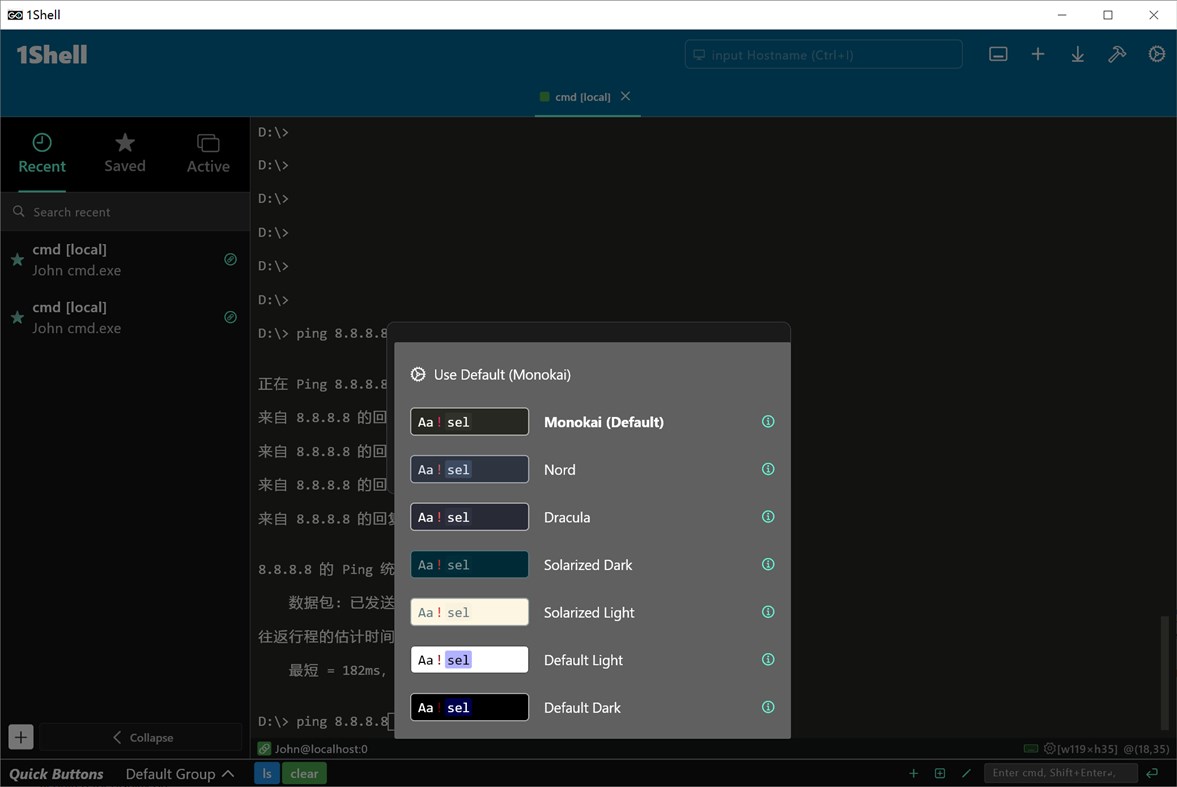
Task: Show info for Default Dark theme
Action: tap(768, 707)
